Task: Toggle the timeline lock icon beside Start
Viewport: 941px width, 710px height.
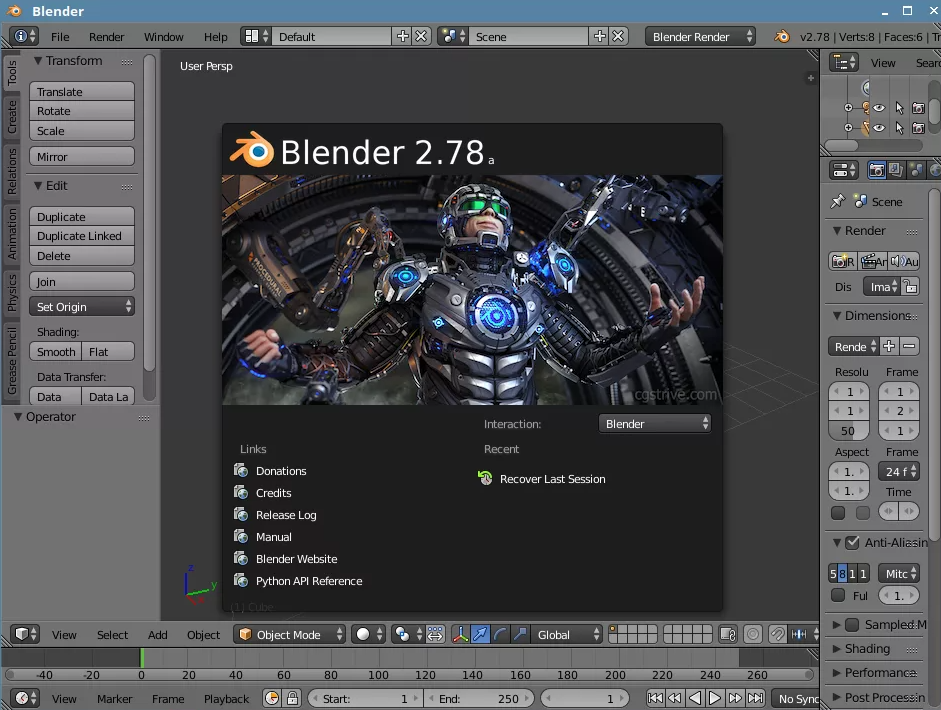Action: (292, 698)
